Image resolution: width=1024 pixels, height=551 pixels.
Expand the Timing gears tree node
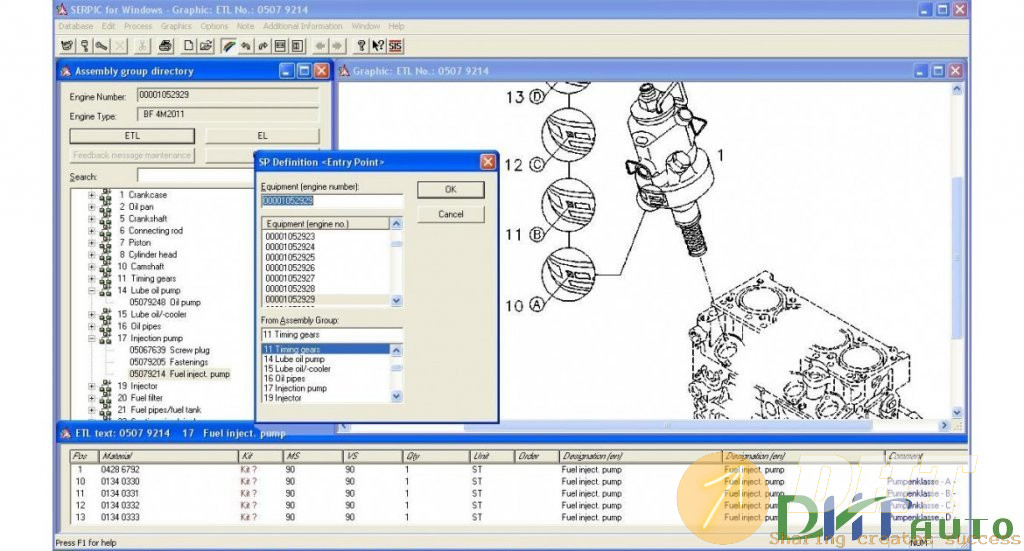point(91,279)
